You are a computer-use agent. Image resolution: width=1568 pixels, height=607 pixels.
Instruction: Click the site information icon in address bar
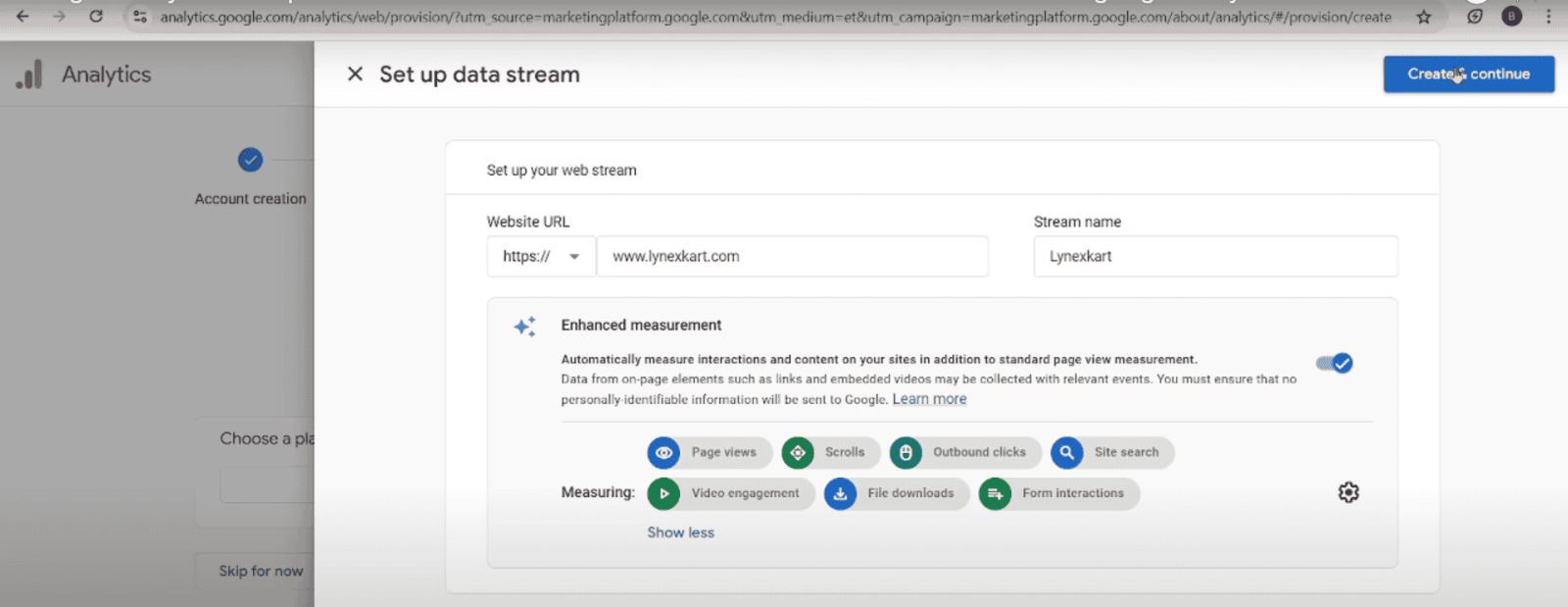[x=140, y=17]
